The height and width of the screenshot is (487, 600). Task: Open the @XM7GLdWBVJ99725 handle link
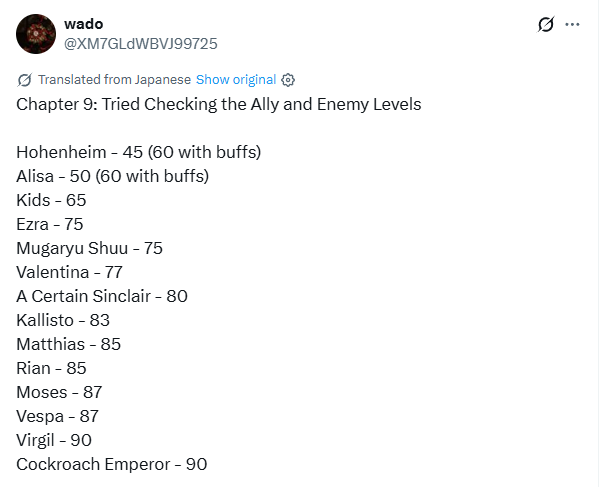pyautogui.click(x=140, y=44)
